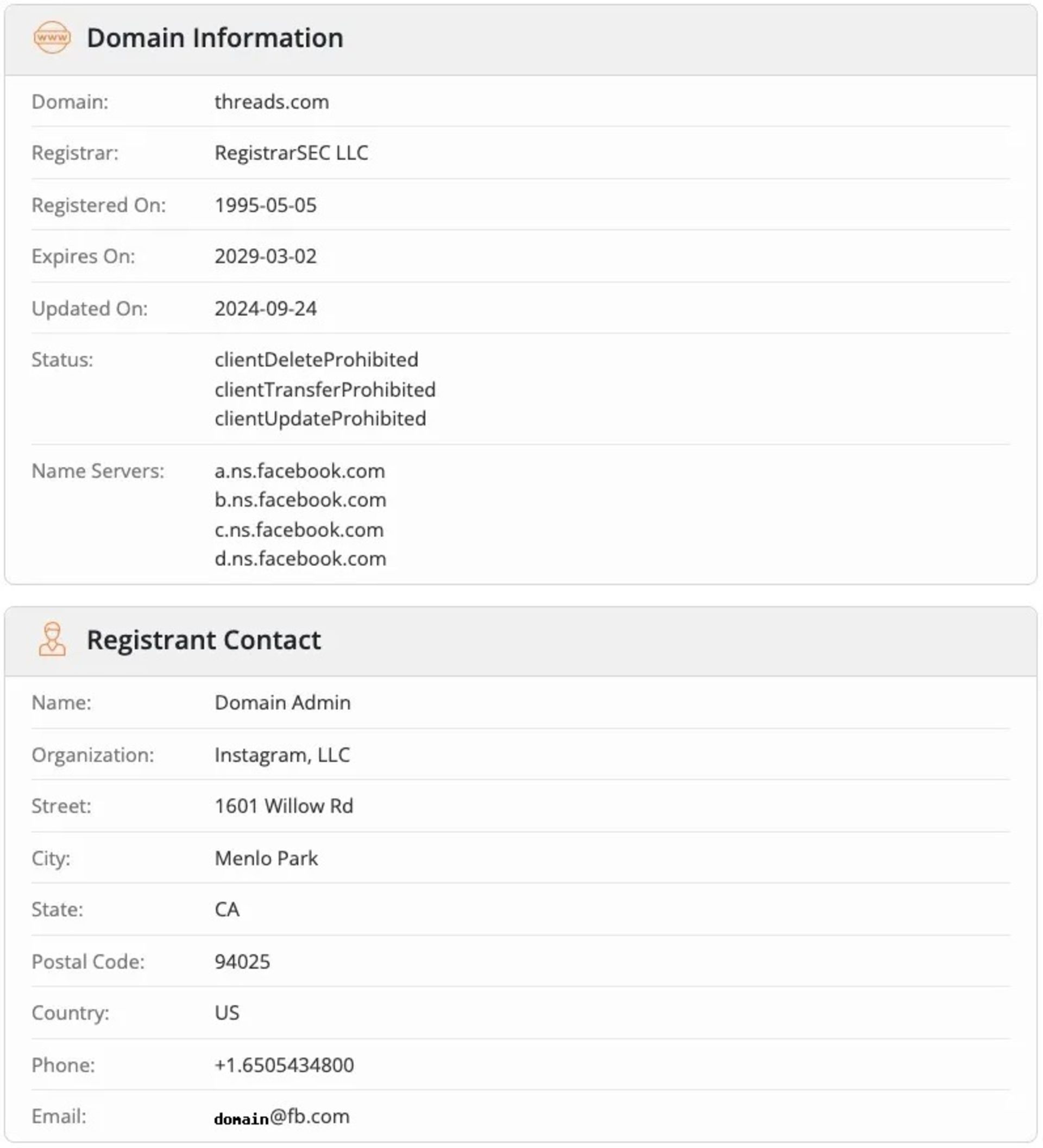1043x1148 pixels.
Task: Click the registration date 1995-05-05
Action: click(265, 205)
